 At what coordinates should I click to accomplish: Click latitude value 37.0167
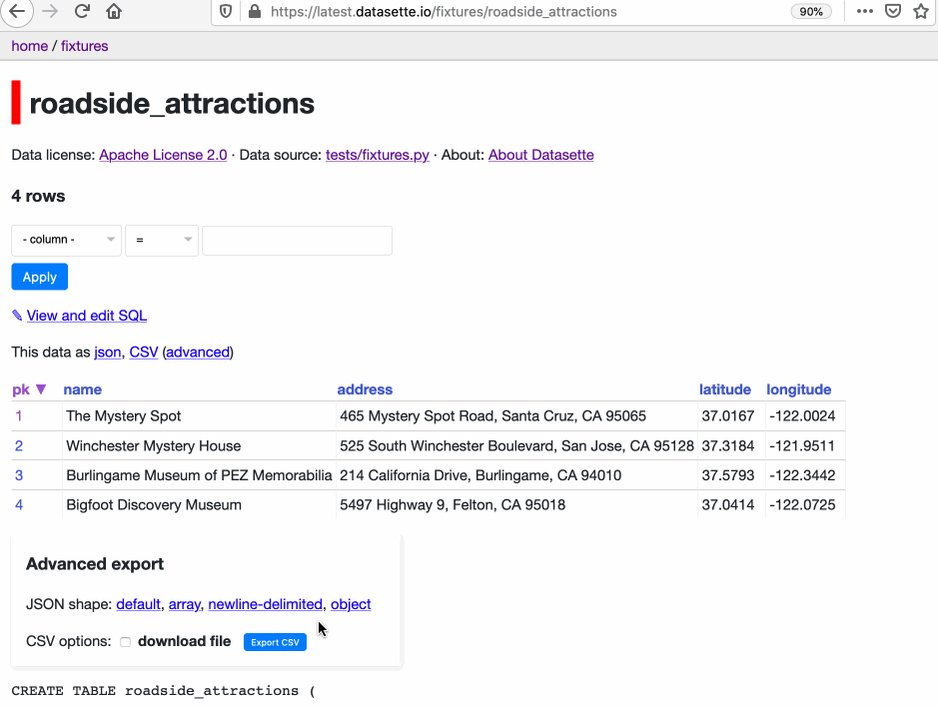pos(727,416)
